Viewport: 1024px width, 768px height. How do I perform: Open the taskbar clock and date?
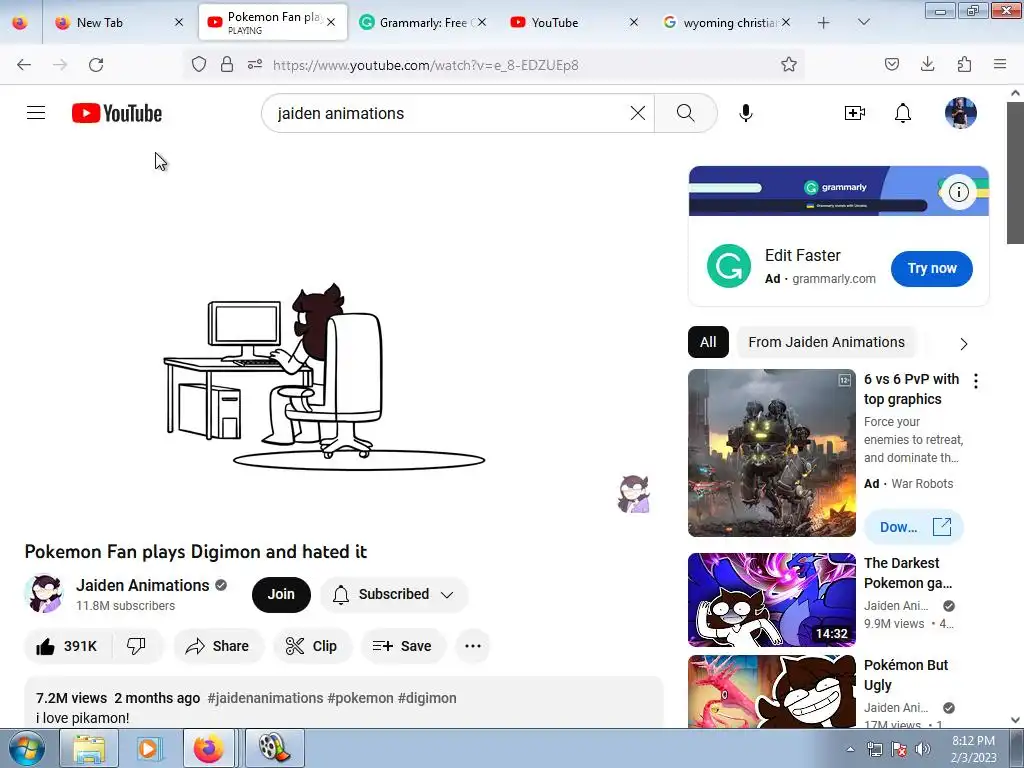tap(973, 749)
